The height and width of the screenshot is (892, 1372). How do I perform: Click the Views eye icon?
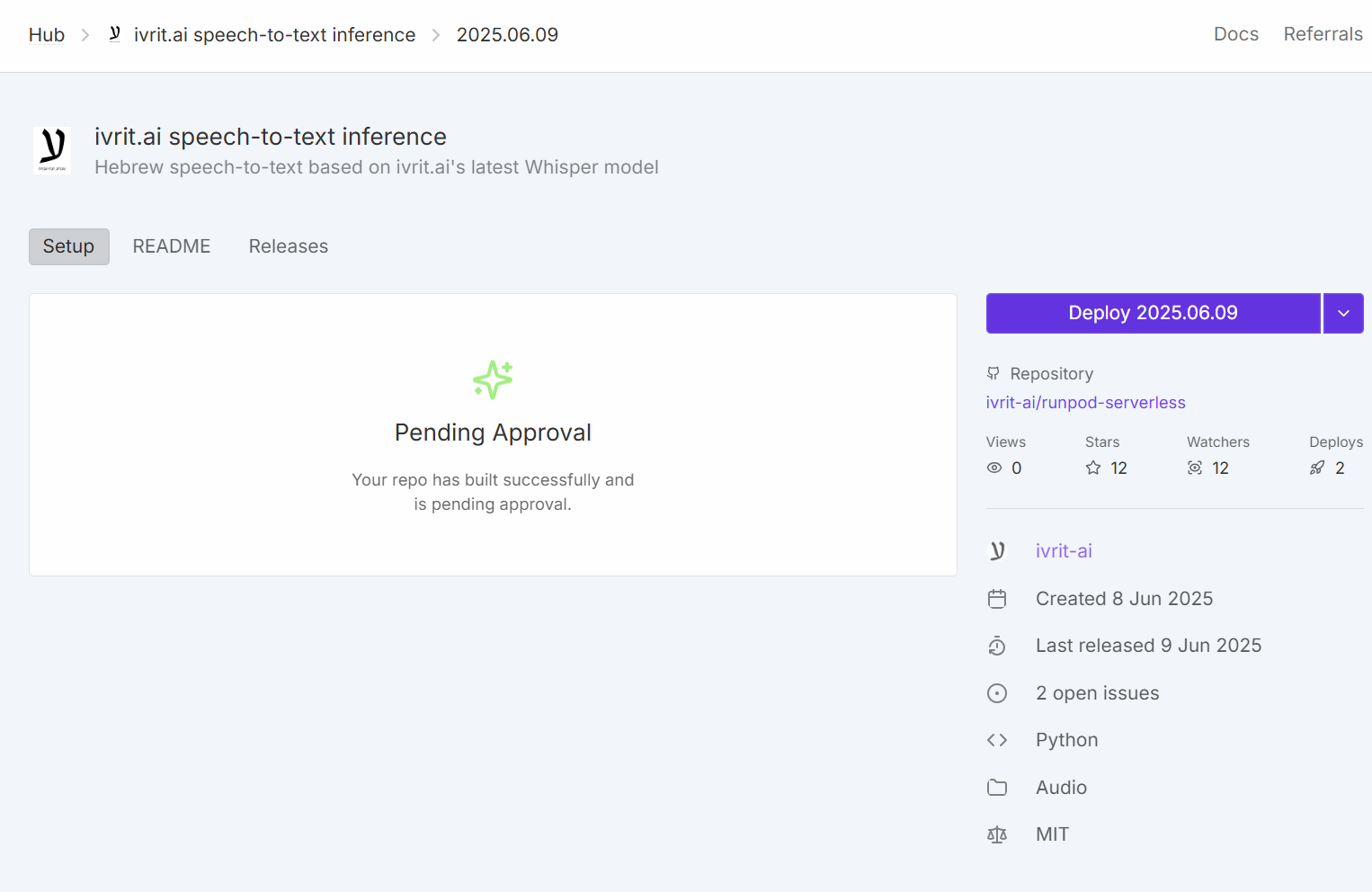click(994, 468)
